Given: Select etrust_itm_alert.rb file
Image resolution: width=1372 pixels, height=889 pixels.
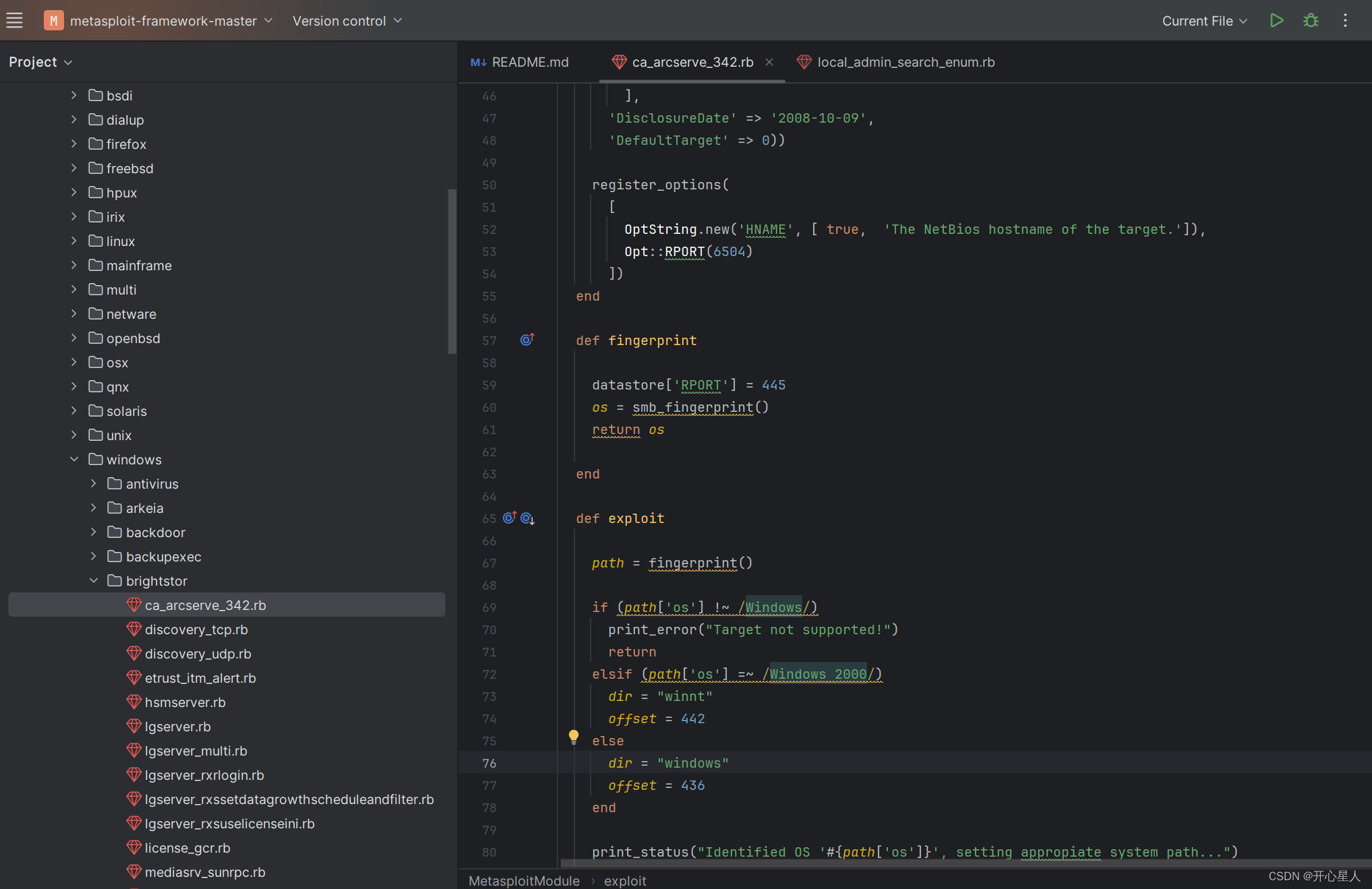Looking at the screenshot, I should point(200,677).
